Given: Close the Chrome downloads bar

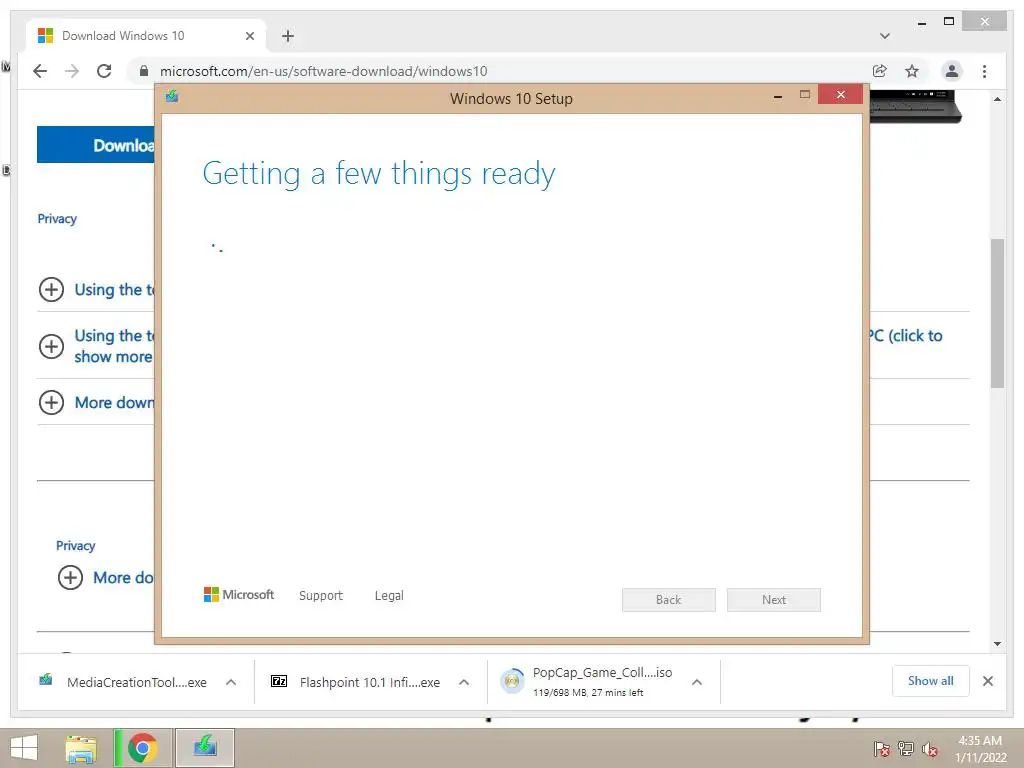Looking at the screenshot, I should (988, 681).
